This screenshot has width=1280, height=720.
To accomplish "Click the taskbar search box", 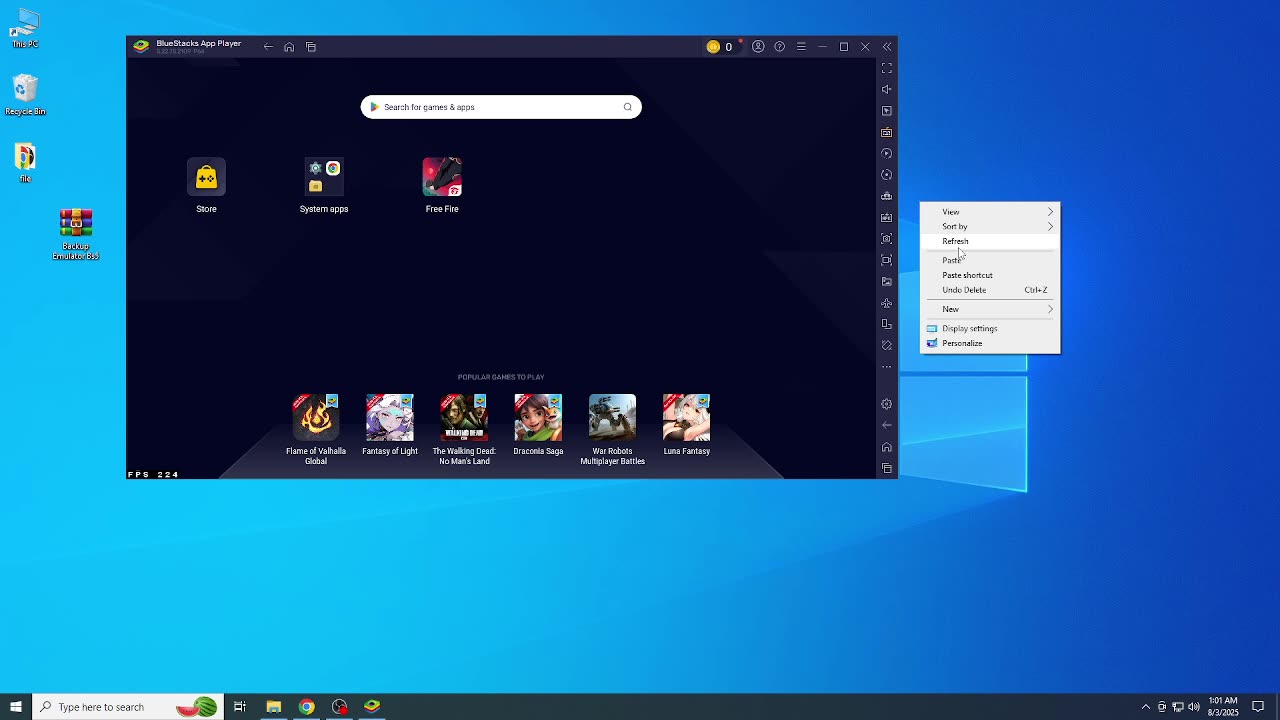I will click(x=128, y=707).
